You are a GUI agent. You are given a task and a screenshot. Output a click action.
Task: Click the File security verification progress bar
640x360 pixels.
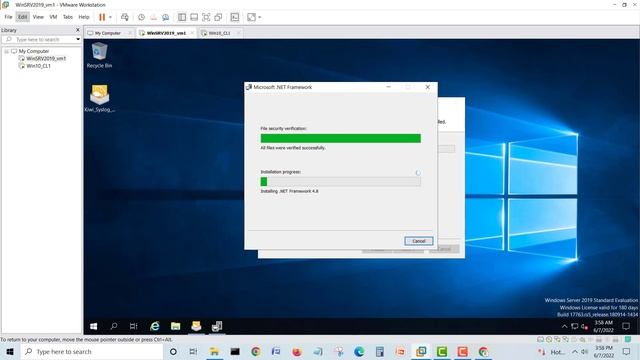pos(340,138)
